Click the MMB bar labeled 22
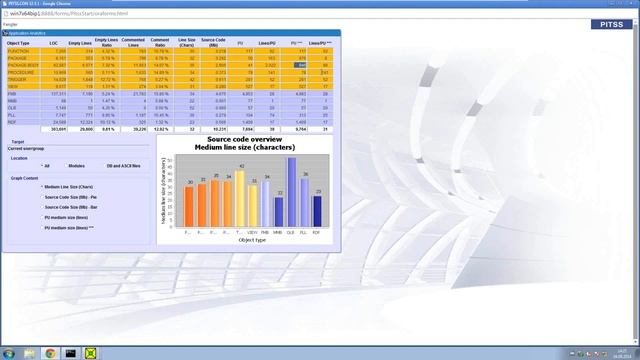The image size is (640, 360). [278, 212]
